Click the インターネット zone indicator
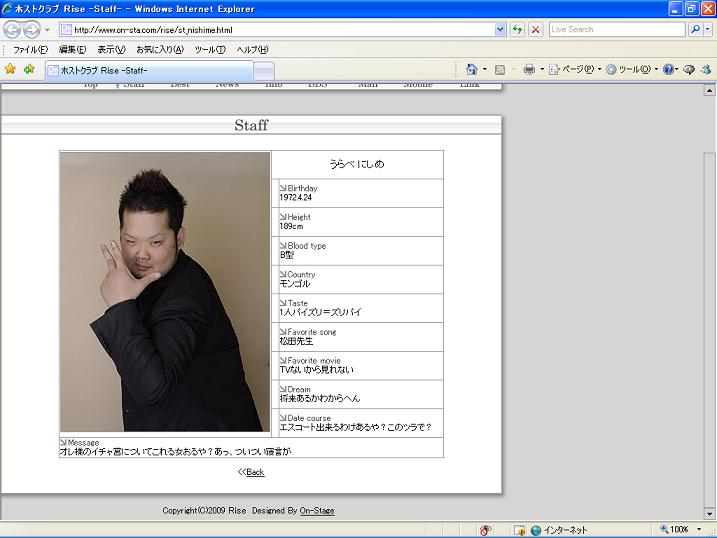This screenshot has height=538, width=717. pyautogui.click(x=559, y=530)
